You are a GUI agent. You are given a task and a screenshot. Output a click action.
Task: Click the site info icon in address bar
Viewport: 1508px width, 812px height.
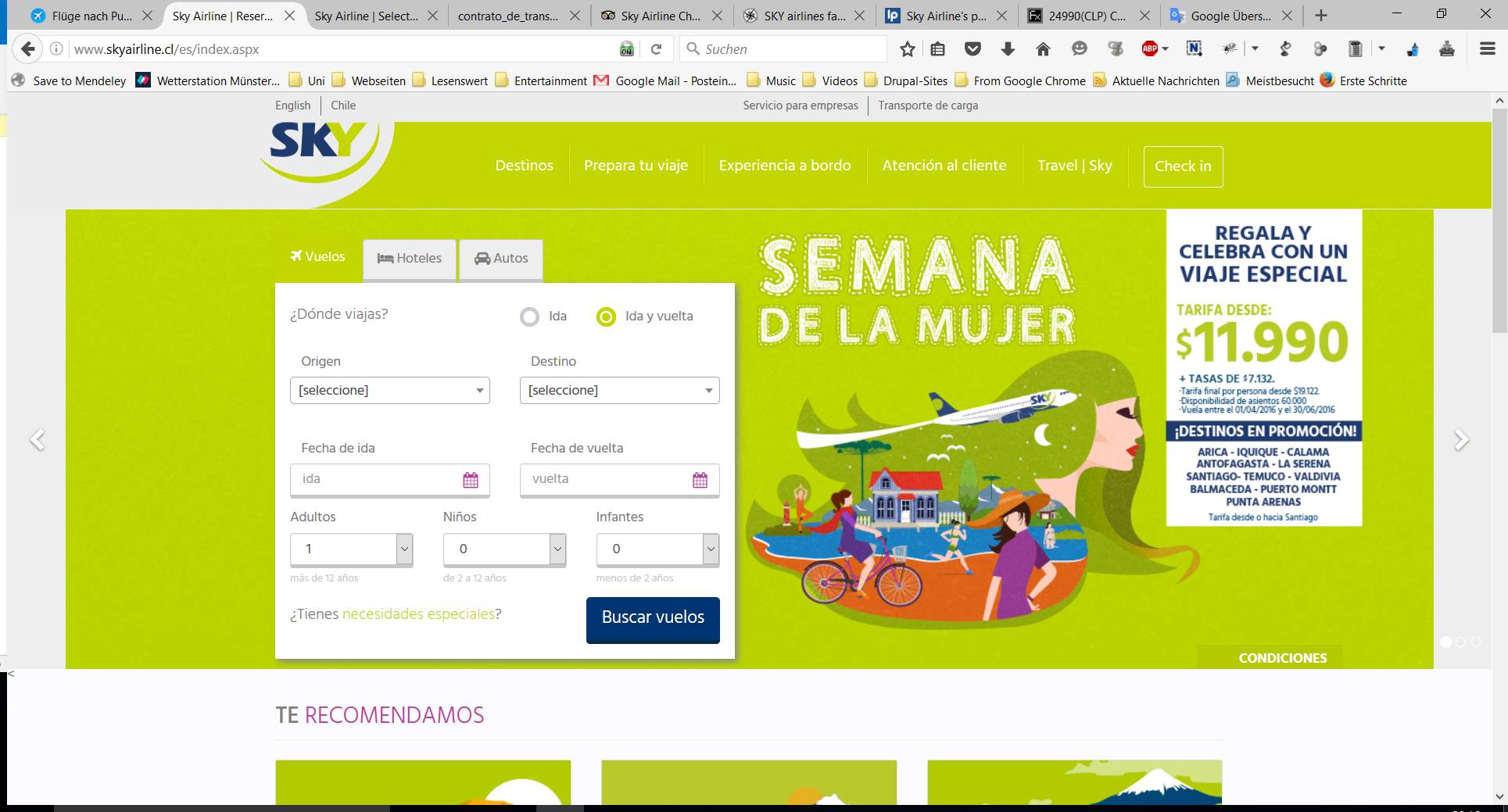pyautogui.click(x=56, y=49)
